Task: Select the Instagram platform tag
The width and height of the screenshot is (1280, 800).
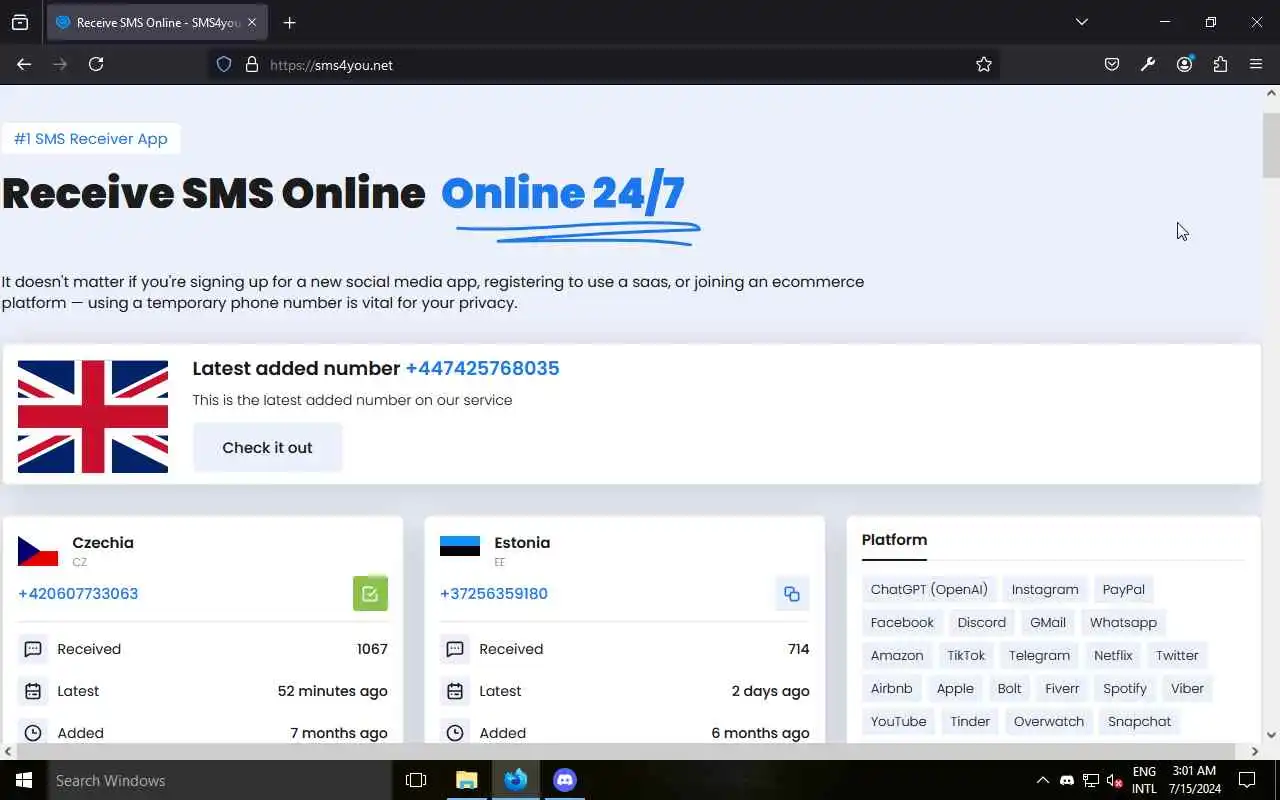Action: tap(1045, 589)
